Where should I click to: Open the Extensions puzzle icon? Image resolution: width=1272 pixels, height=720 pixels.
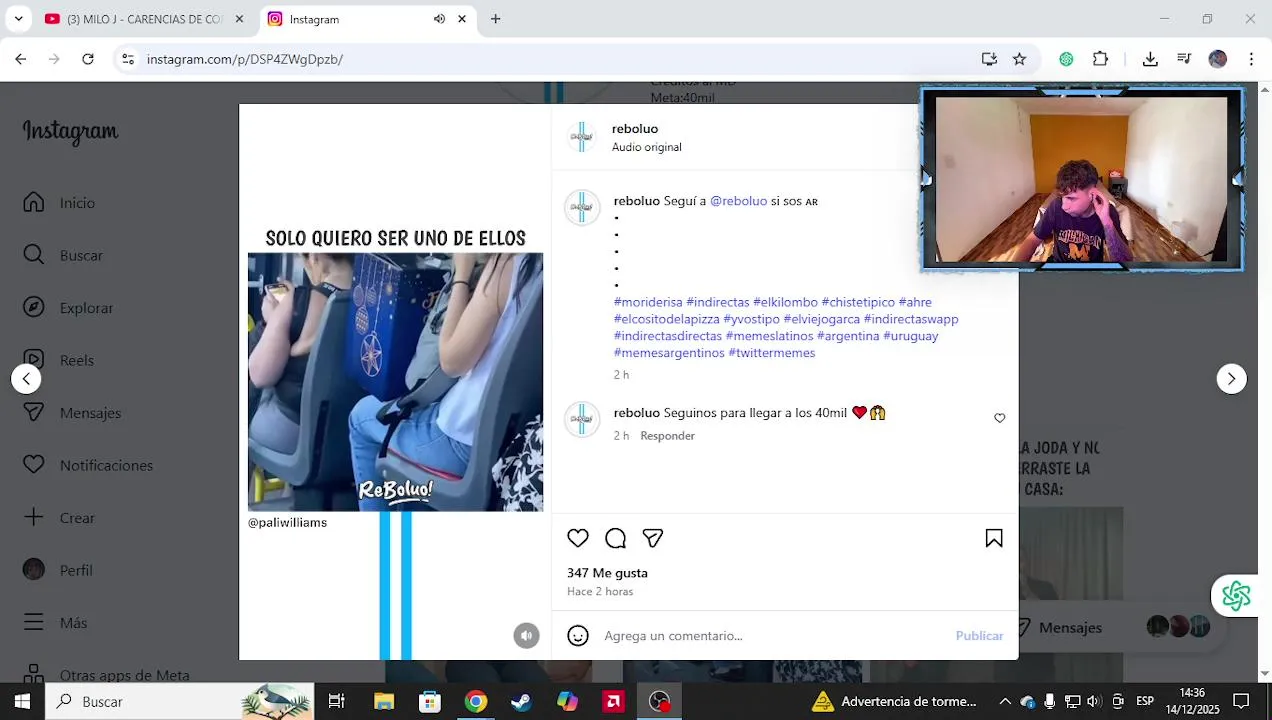pos(1100,59)
